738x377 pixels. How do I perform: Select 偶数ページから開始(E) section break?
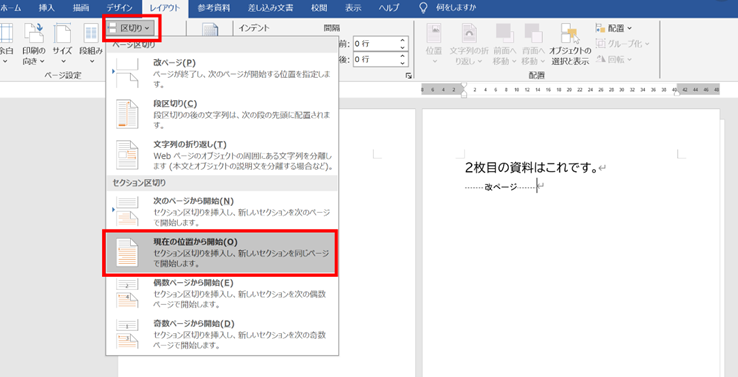pos(222,293)
